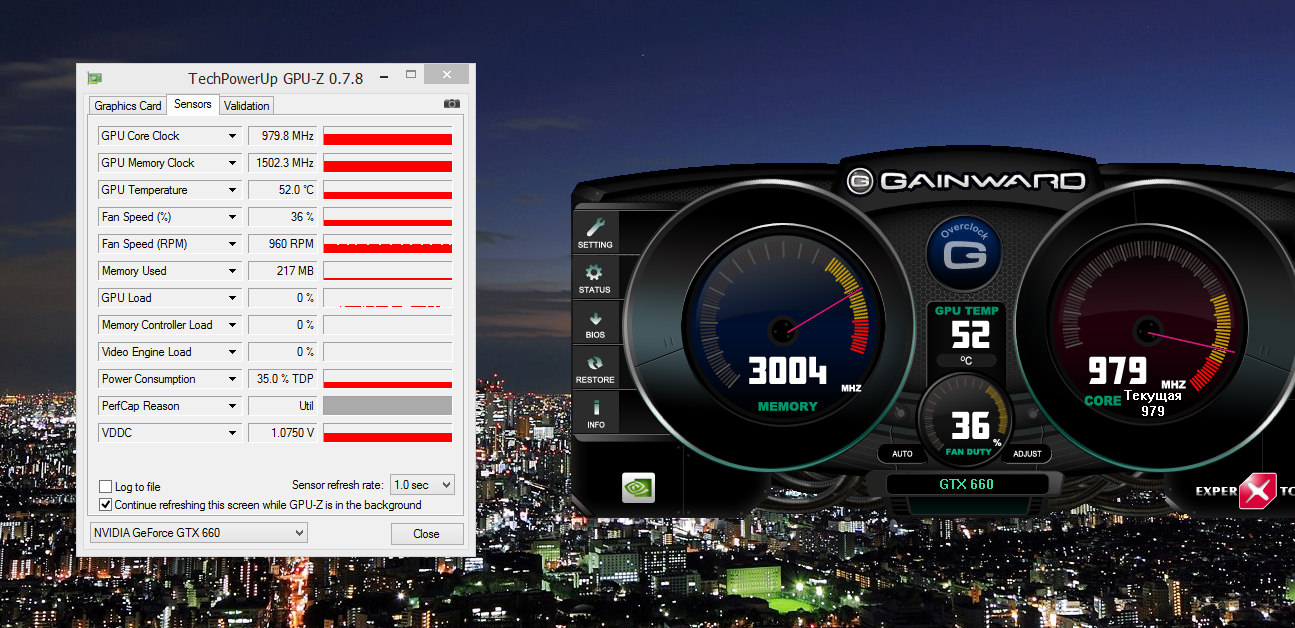Viewport: 1295px width, 628px height.
Task: Click the 0 % GPU Load value
Action: [x=283, y=298]
